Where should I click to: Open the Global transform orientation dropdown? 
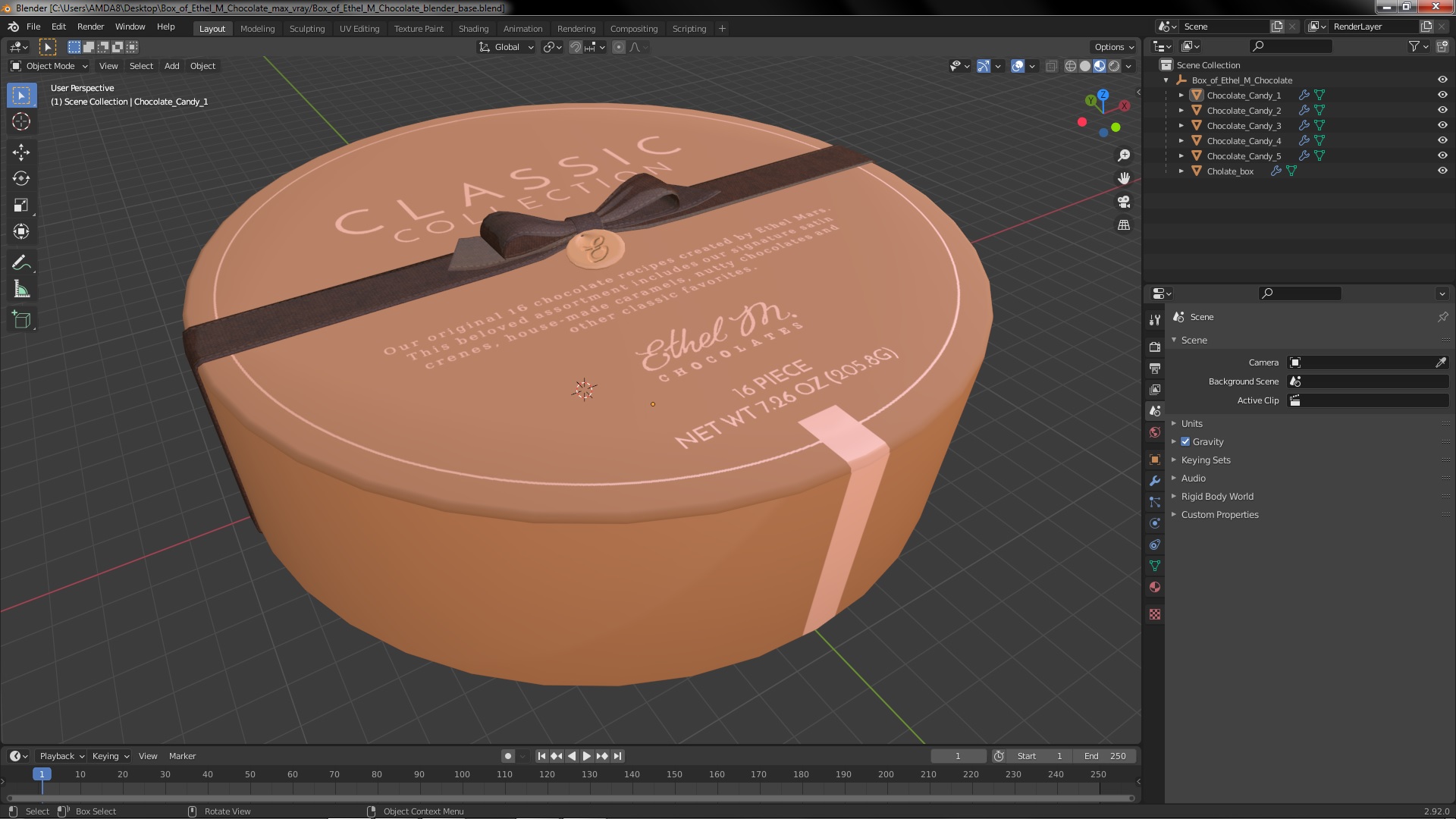pyautogui.click(x=506, y=47)
